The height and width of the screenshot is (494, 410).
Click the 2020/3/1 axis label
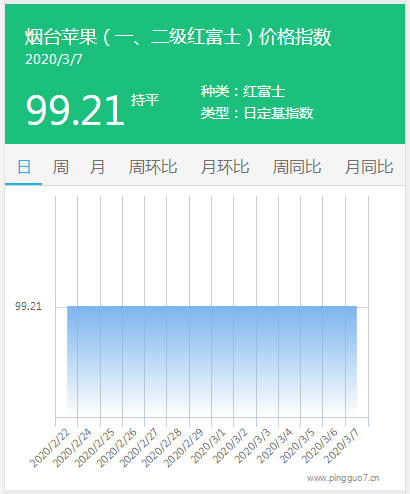(208, 446)
